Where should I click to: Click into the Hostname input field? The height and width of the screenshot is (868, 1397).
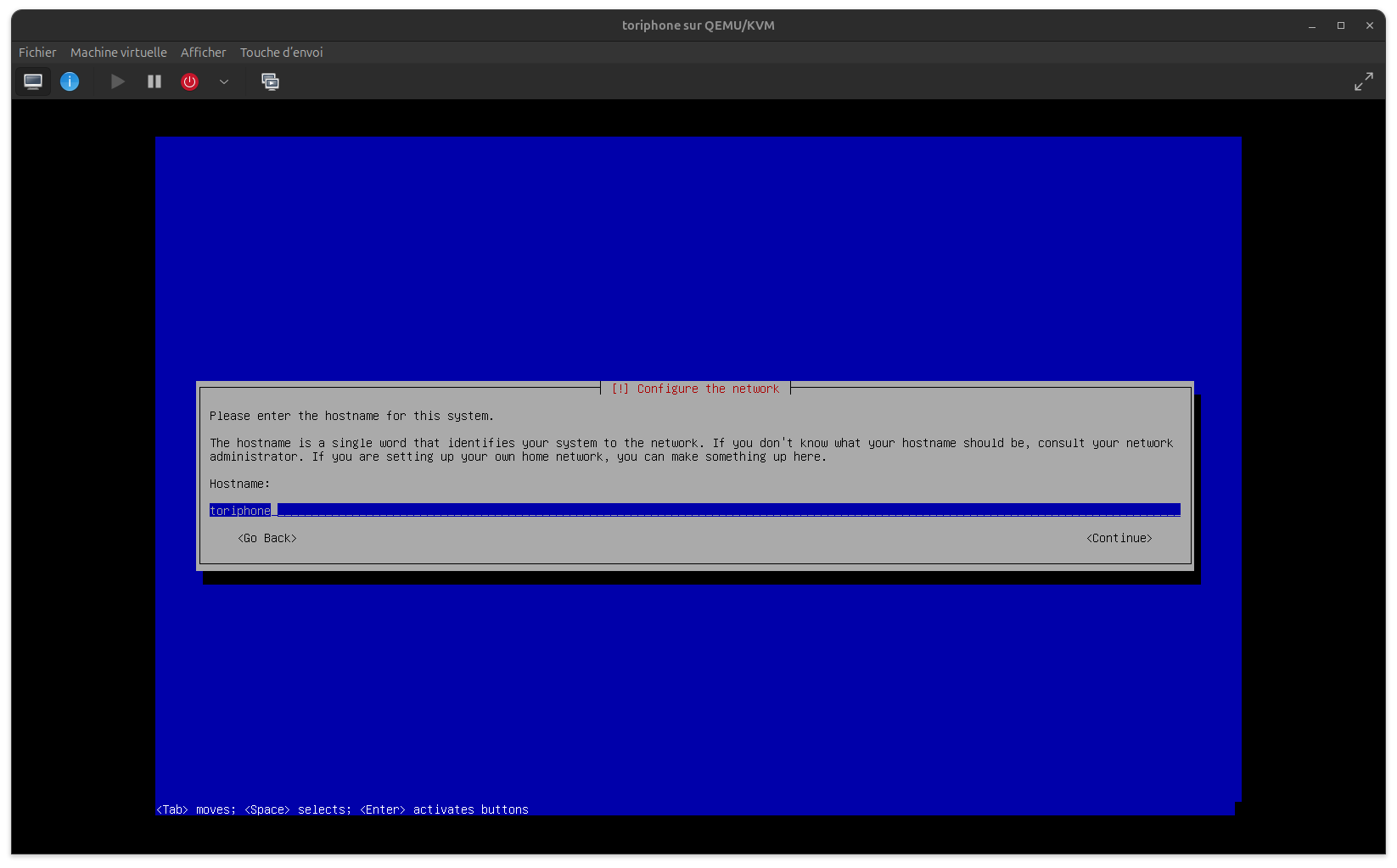pyautogui.click(x=694, y=510)
